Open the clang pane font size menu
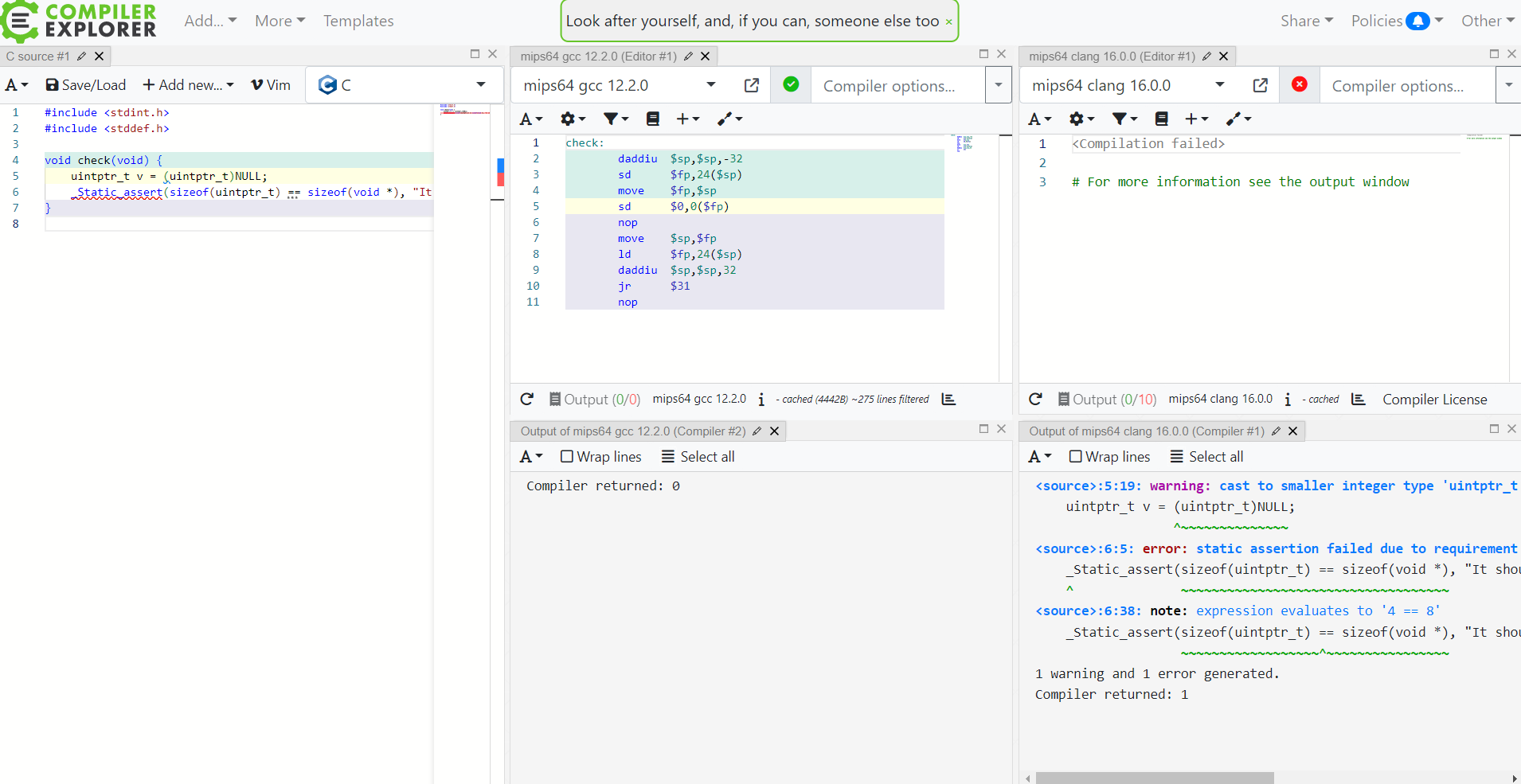The height and width of the screenshot is (784, 1521). pyautogui.click(x=1039, y=119)
